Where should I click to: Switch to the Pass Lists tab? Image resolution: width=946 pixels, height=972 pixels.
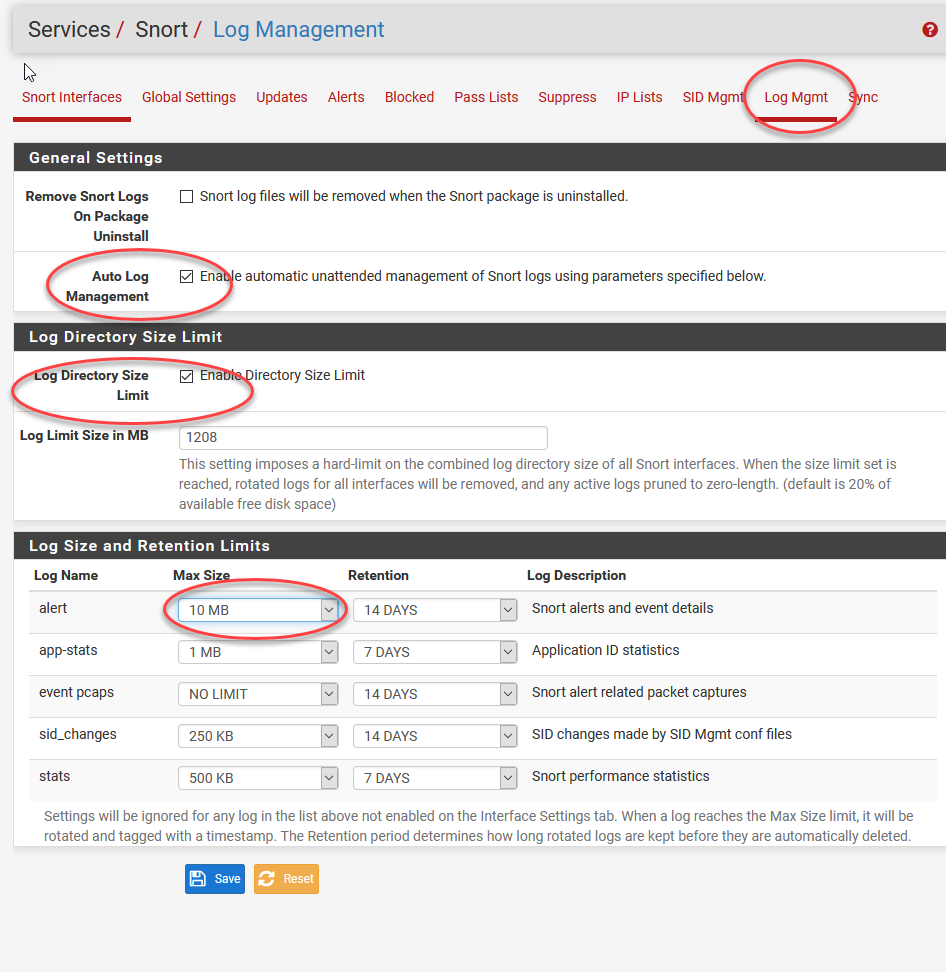click(486, 97)
